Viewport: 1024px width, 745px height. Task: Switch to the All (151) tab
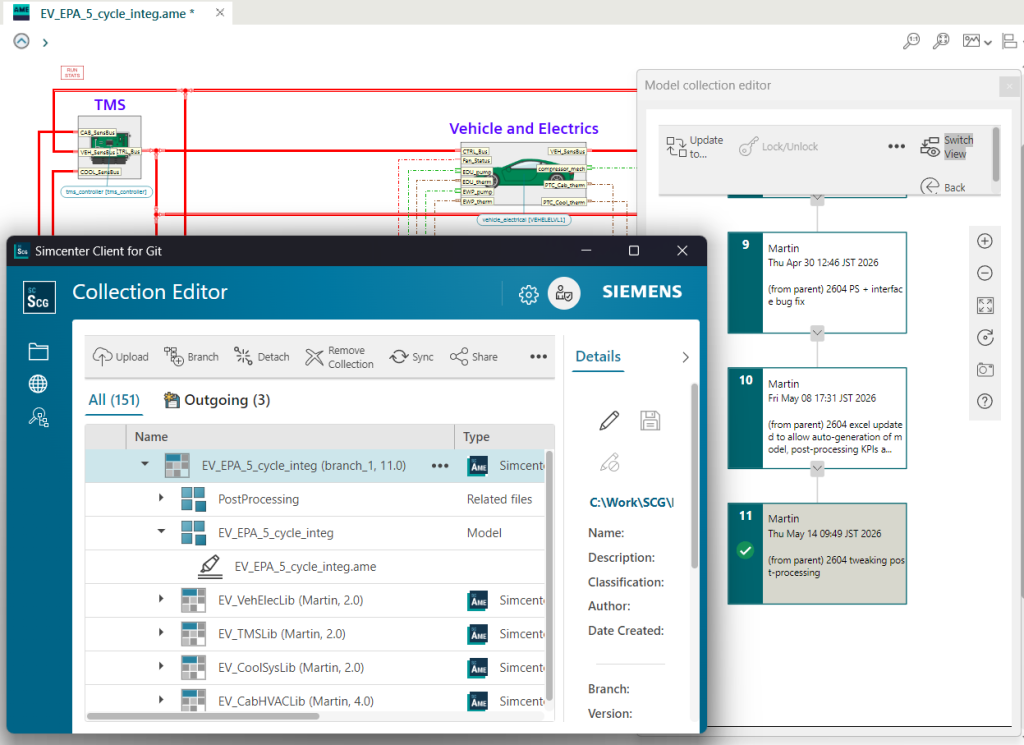[x=114, y=400]
